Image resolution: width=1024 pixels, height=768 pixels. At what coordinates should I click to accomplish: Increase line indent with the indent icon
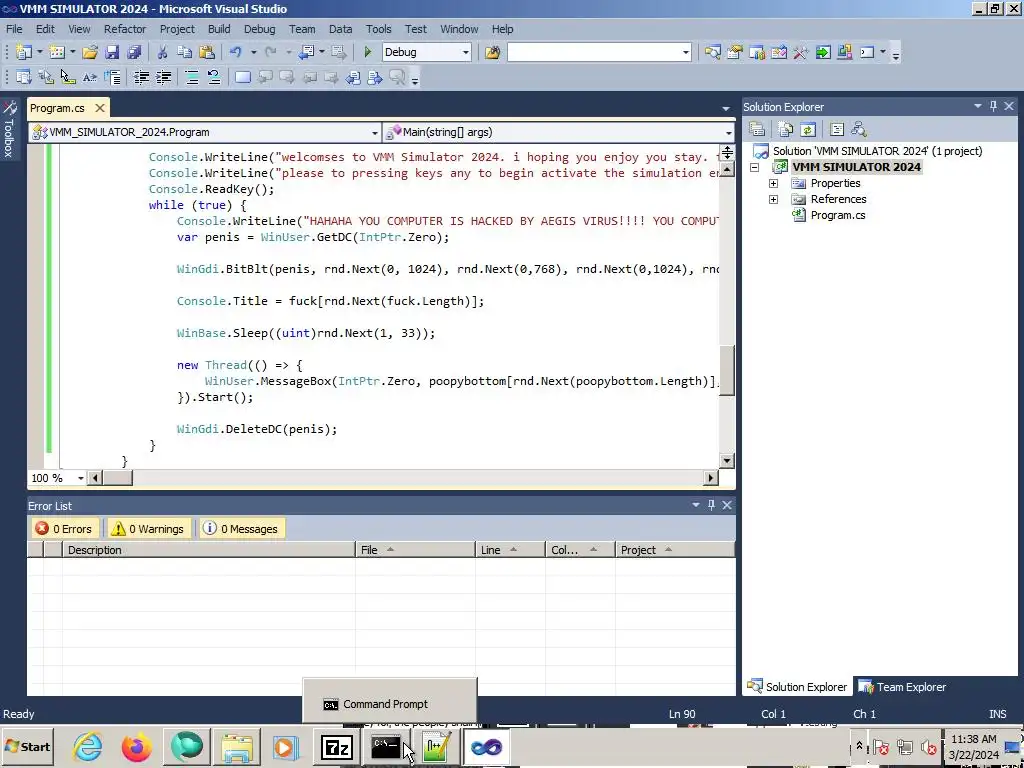coord(163,78)
